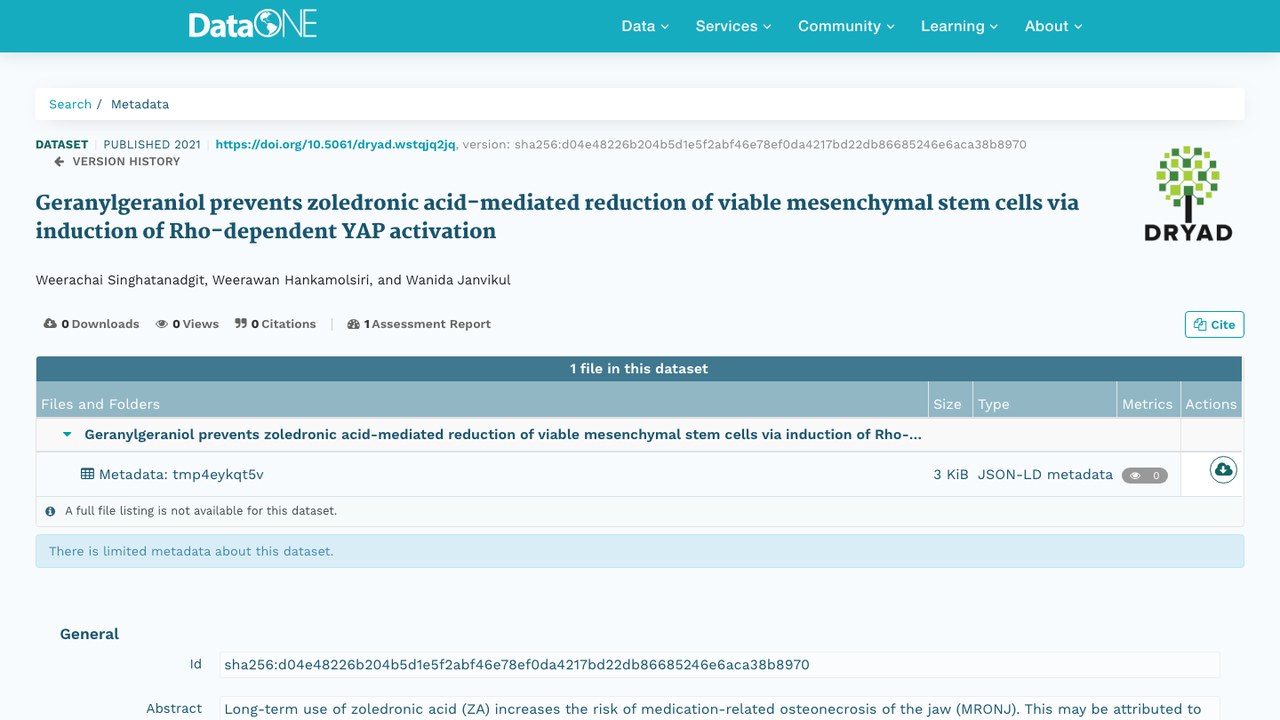Open the Data dropdown menu
1280x720 pixels.
(645, 26)
